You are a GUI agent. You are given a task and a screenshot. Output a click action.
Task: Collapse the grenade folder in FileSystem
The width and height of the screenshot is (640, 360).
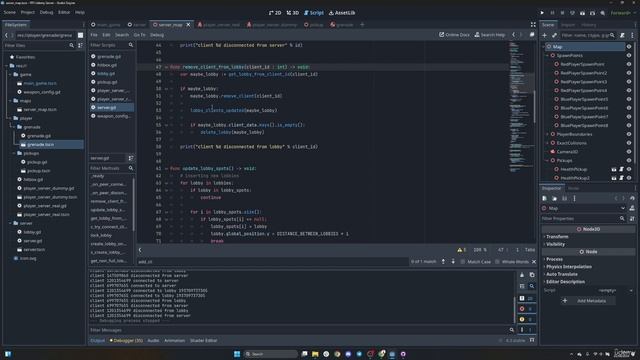pyautogui.click(x=14, y=127)
